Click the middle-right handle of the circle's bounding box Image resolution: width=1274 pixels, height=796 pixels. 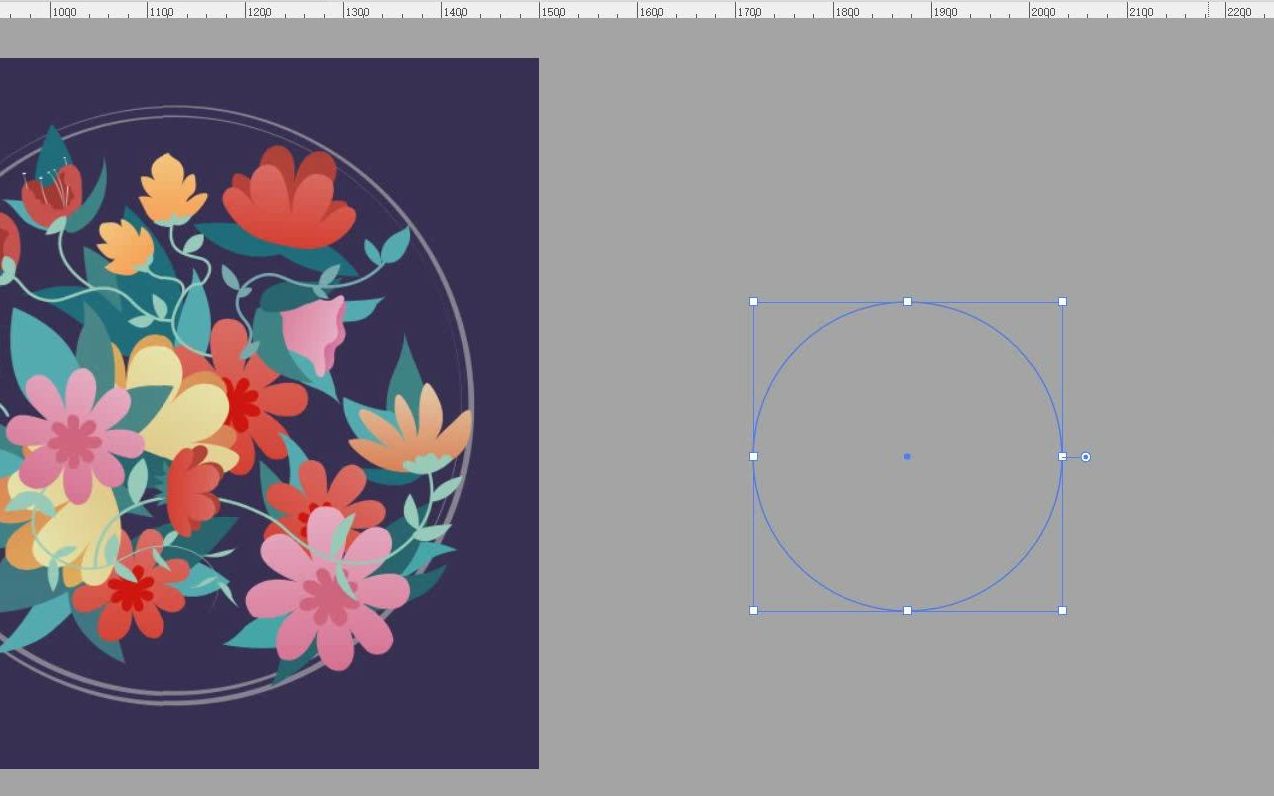tap(1062, 456)
